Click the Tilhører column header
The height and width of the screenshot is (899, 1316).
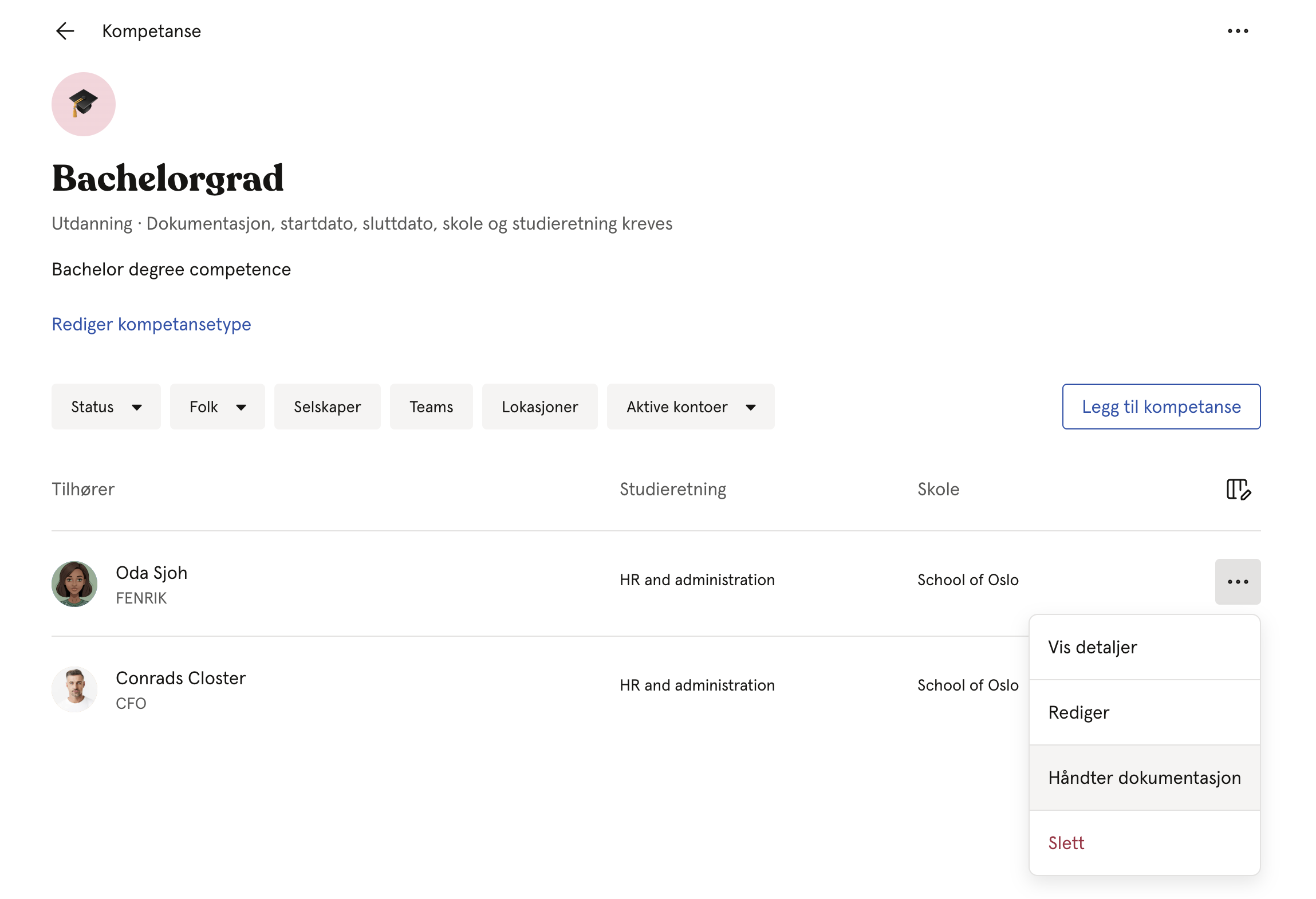click(x=83, y=489)
